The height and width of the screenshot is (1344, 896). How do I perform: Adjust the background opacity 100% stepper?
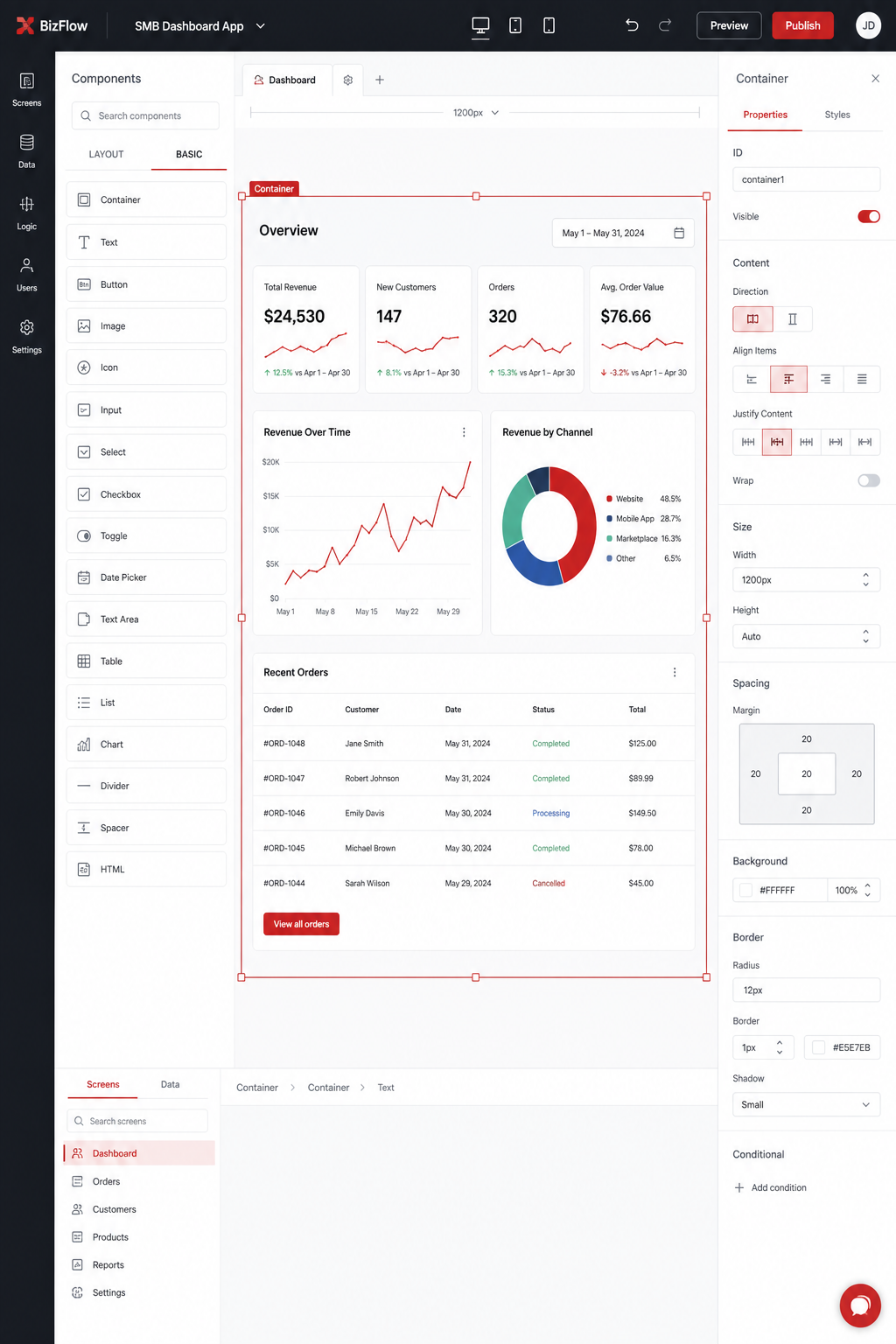pos(867,890)
